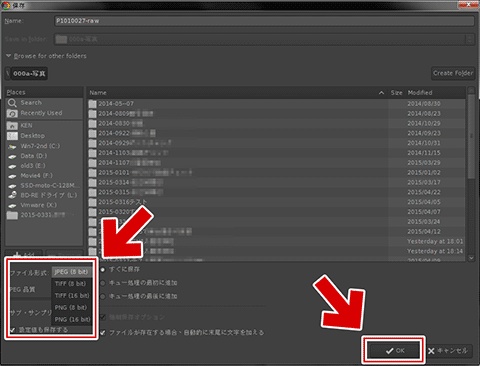
Task: Choose the Data (D:) drive icon
Action: pos(12,156)
